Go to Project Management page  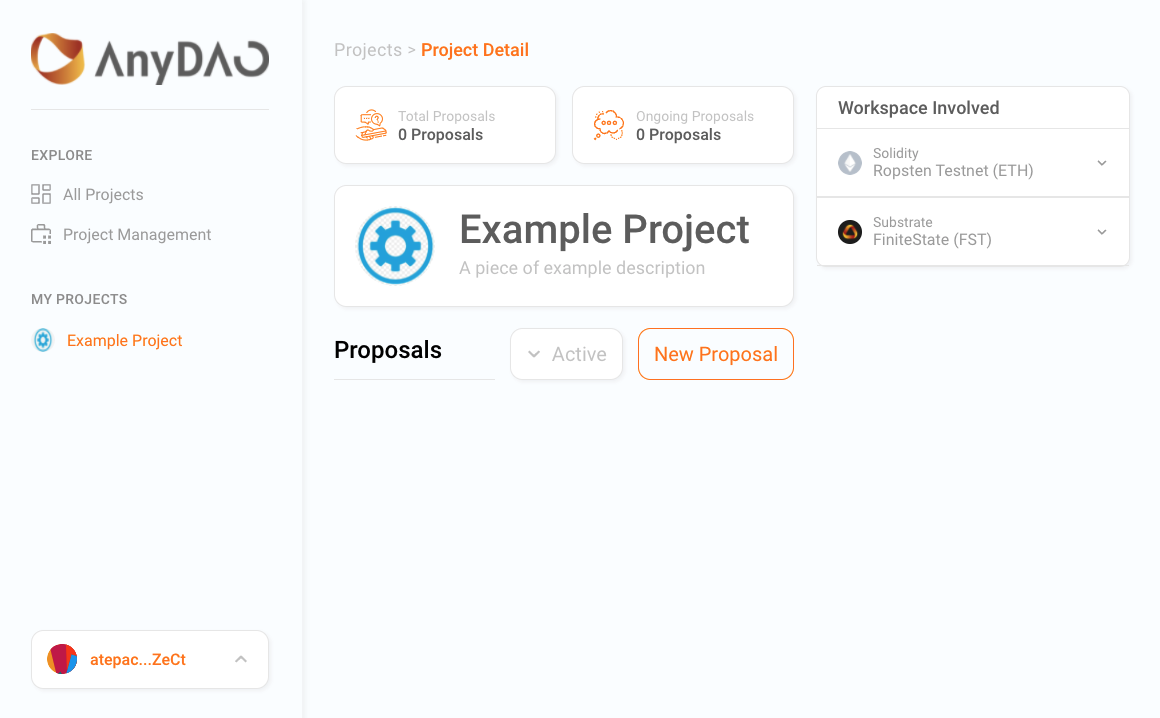pos(137,234)
